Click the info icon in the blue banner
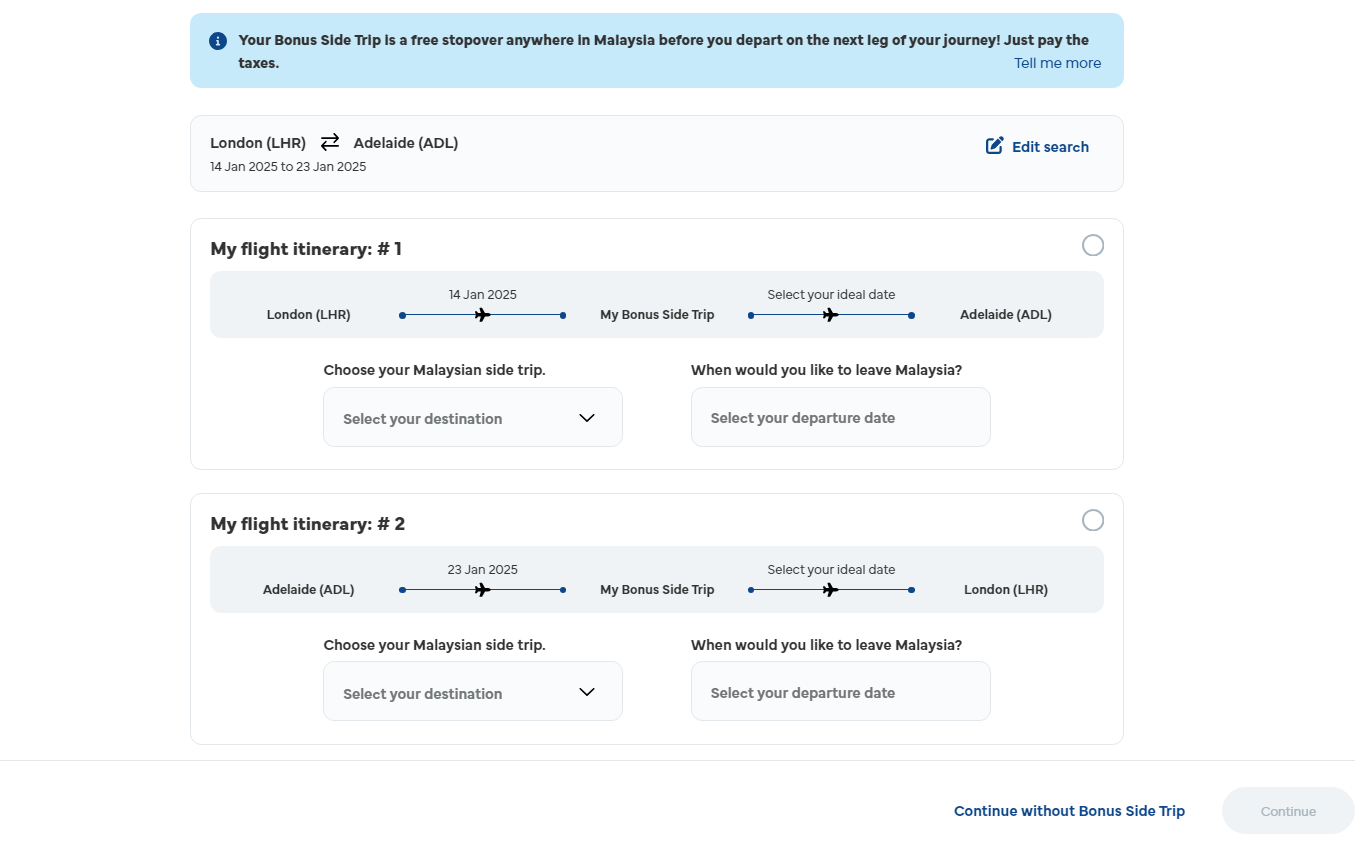 point(218,41)
